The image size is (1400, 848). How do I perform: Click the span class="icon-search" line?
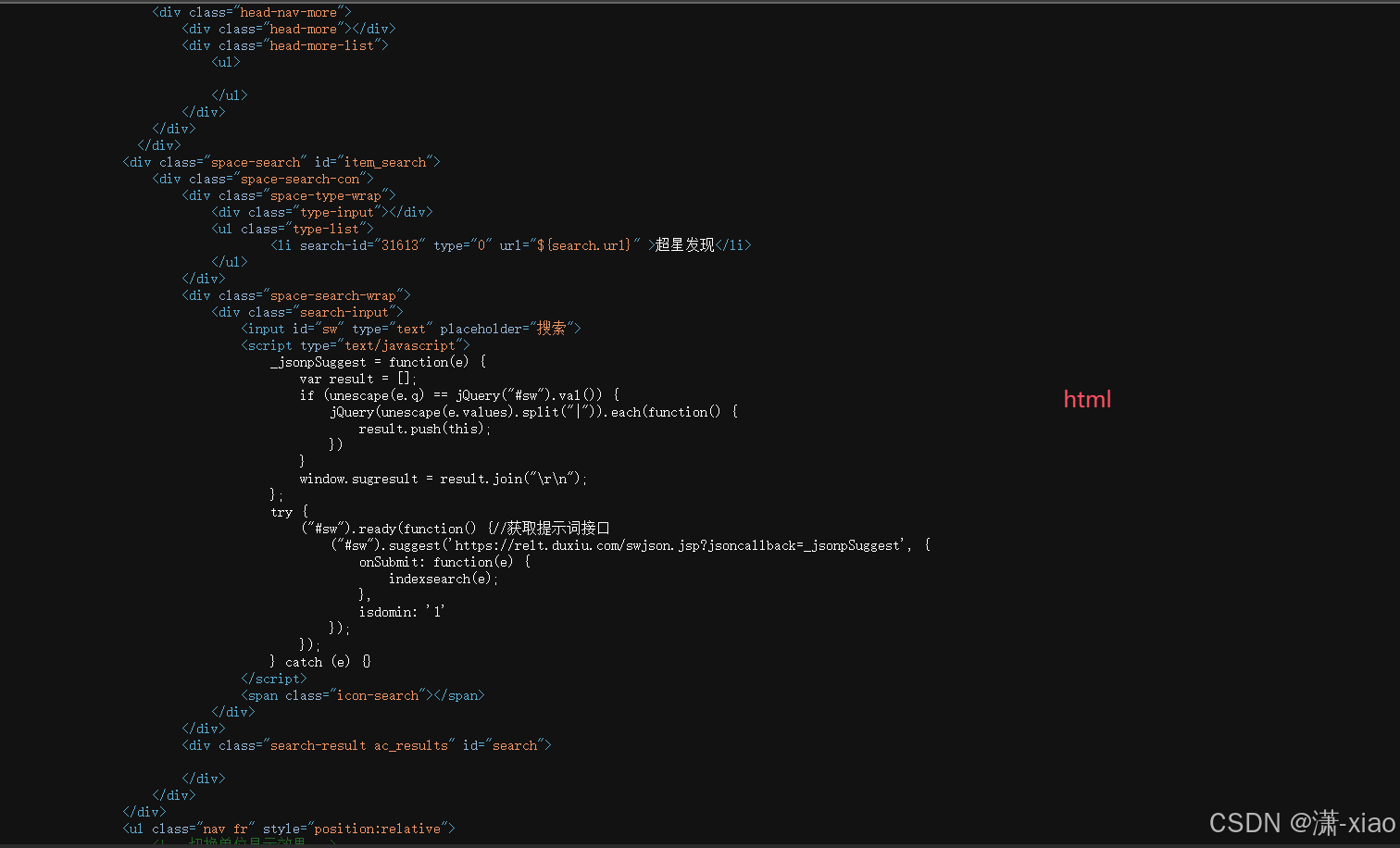[363, 695]
